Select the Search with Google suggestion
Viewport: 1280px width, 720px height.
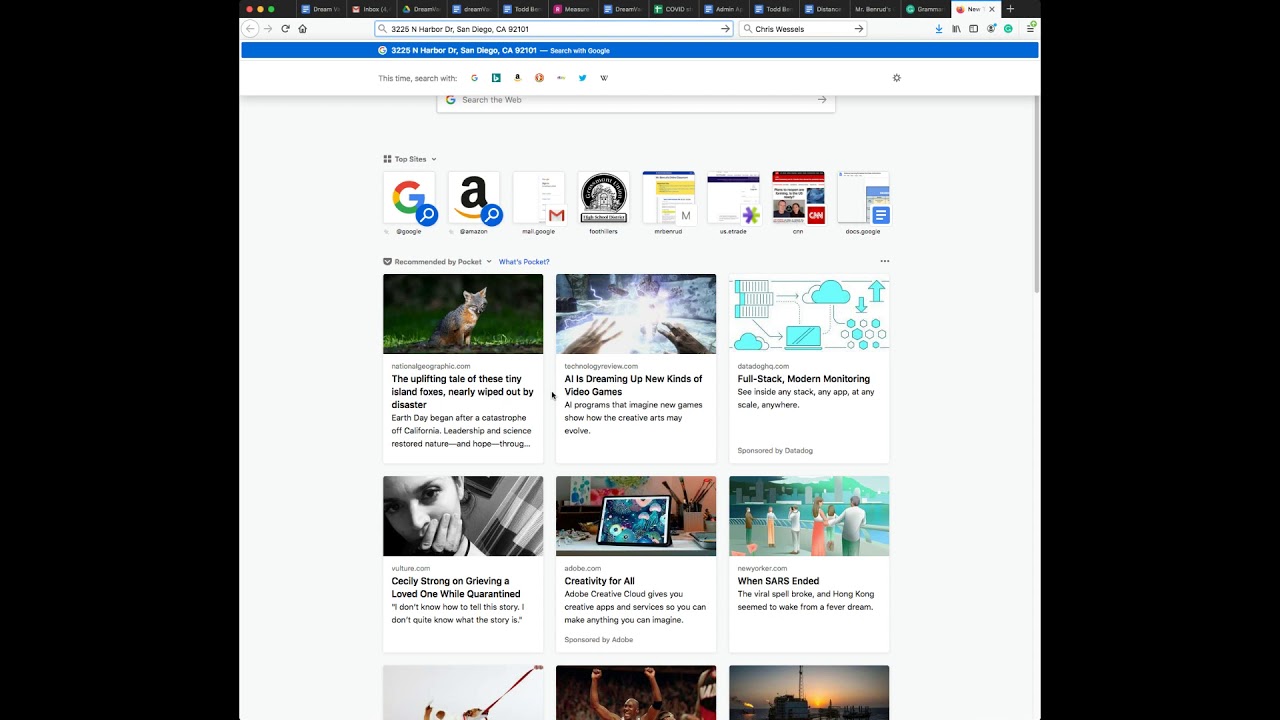pos(640,50)
